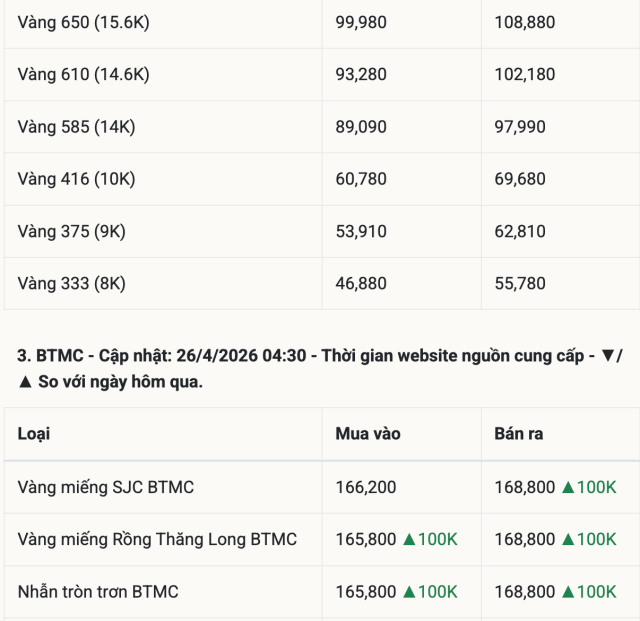The width and height of the screenshot is (640, 621).
Task: Click the Vàng 333 (8K) sell price 55,780
Action: [520, 283]
